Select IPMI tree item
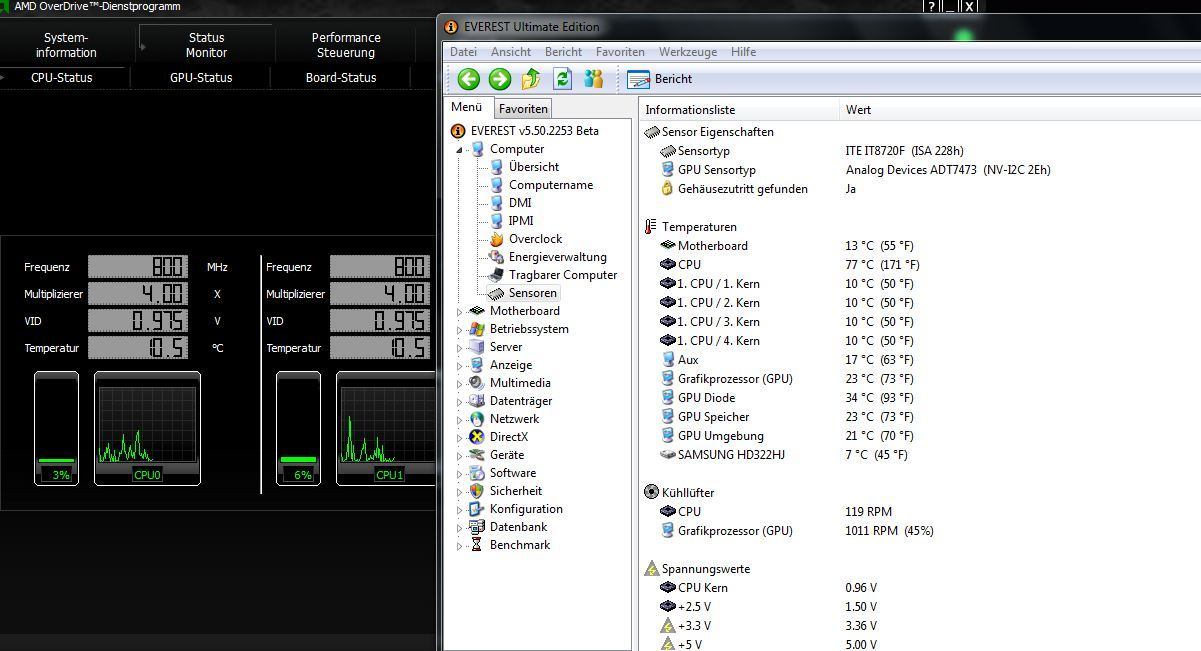 coord(521,221)
